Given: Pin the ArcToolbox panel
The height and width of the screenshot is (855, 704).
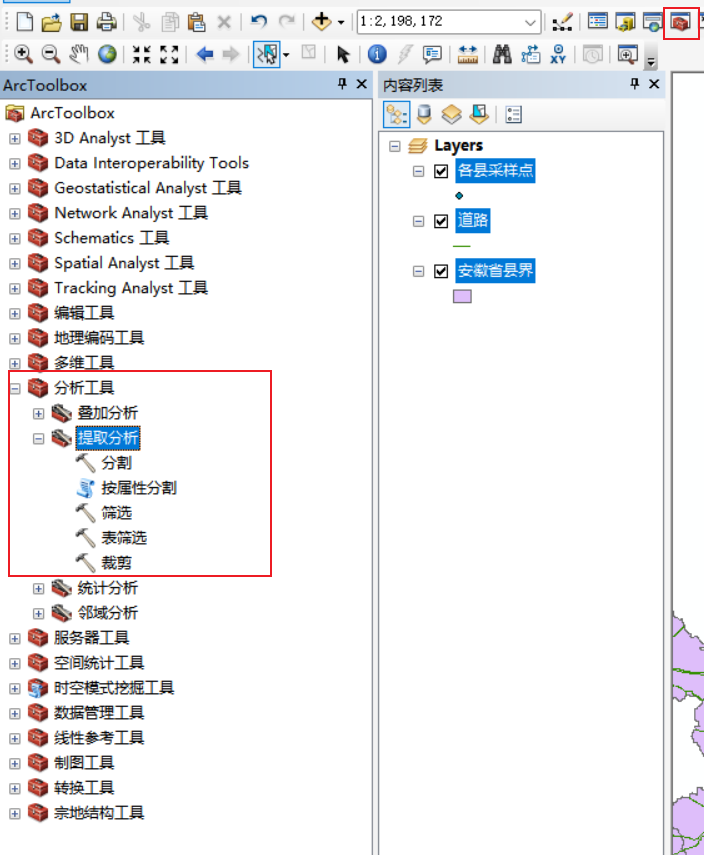Looking at the screenshot, I should (x=342, y=84).
